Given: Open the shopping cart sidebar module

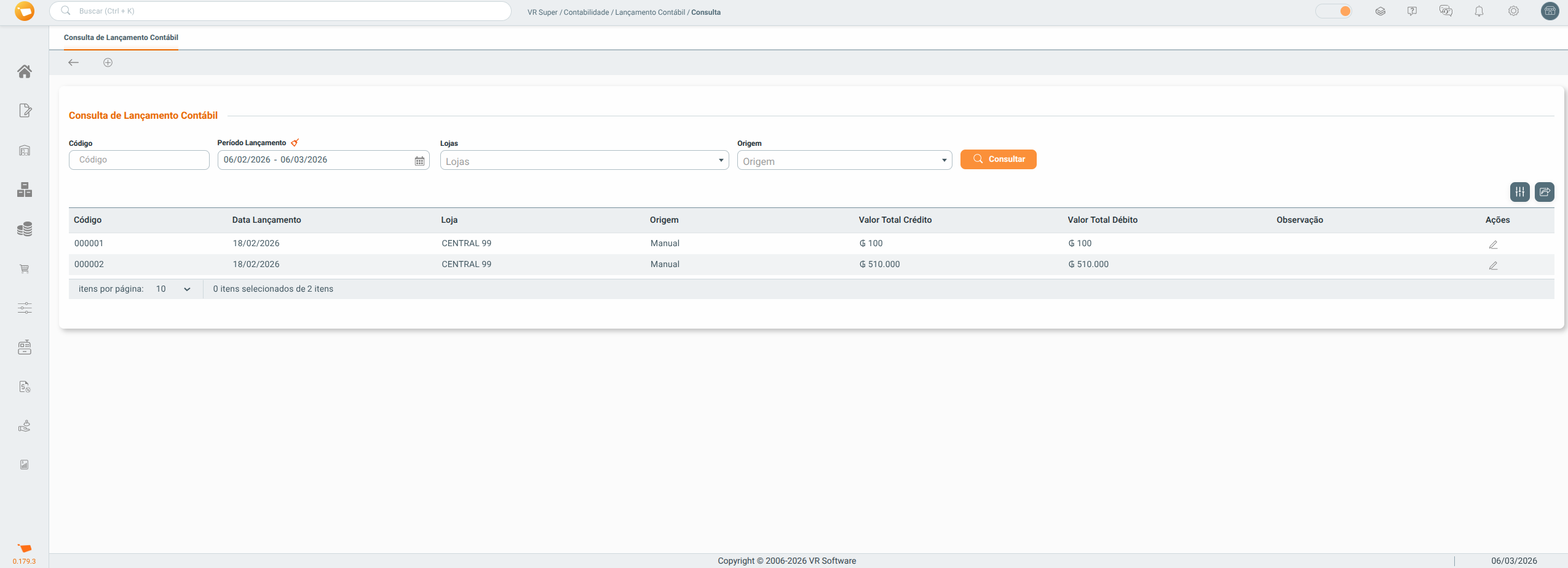Looking at the screenshot, I should tap(25, 269).
